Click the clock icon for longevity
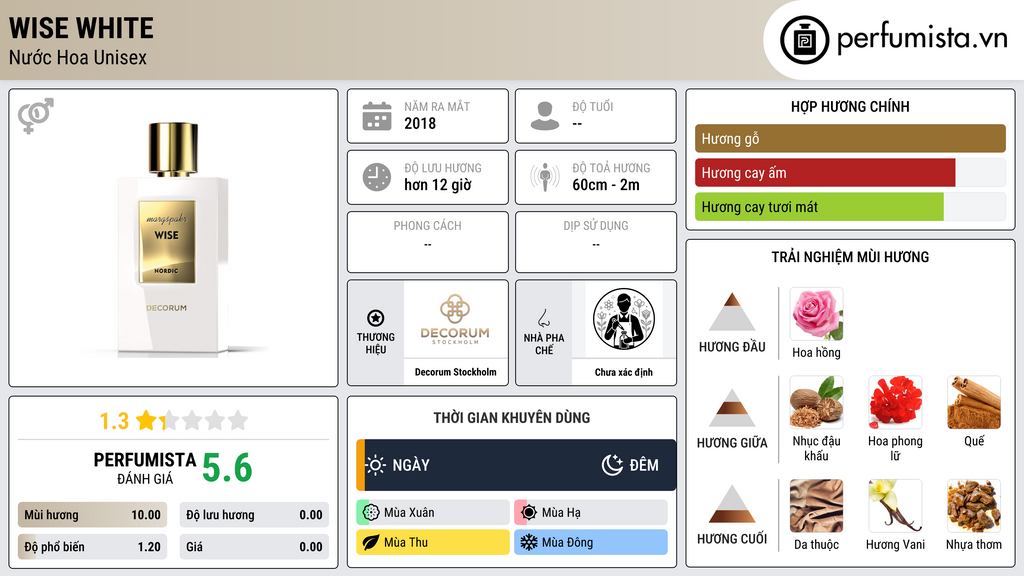 [377, 177]
